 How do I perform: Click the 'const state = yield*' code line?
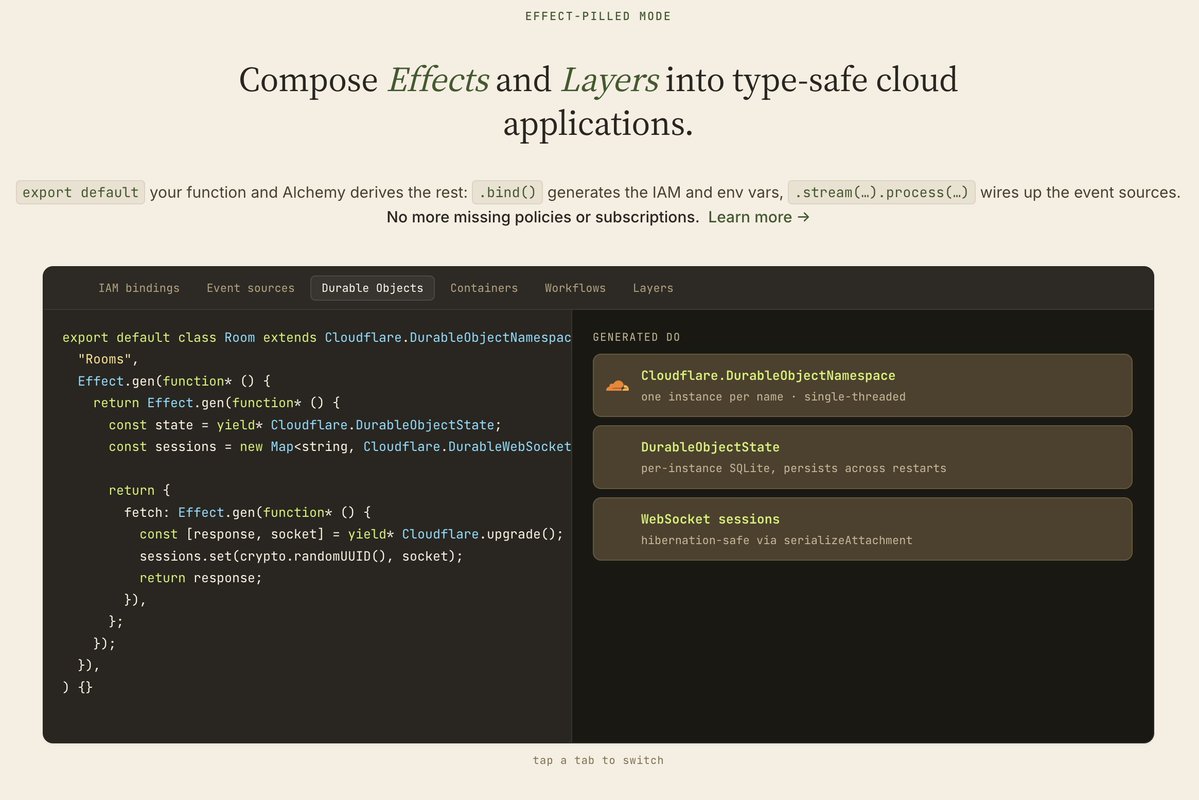click(305, 425)
